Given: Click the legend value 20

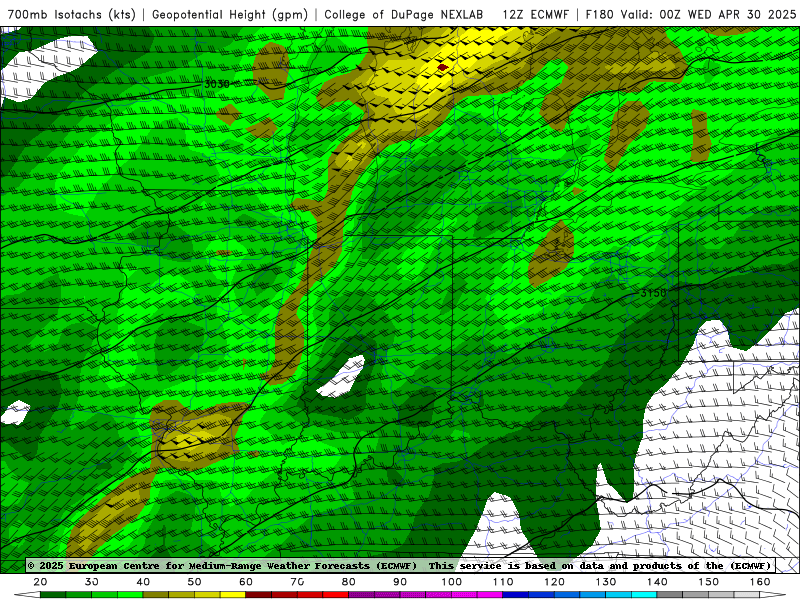Looking at the screenshot, I should coord(40,582).
